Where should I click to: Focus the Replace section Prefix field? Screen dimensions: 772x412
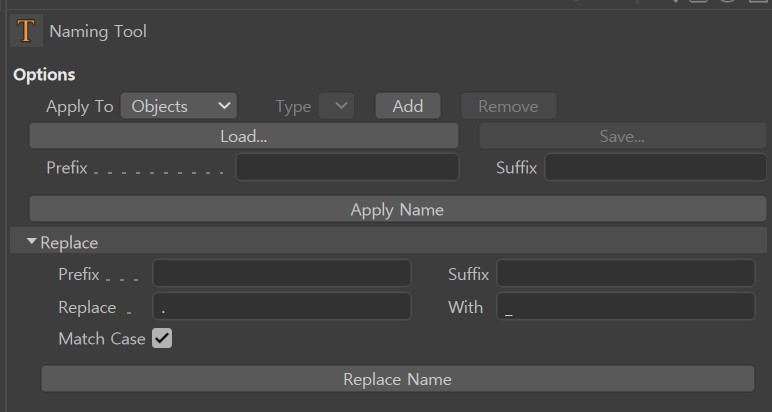[282, 273]
